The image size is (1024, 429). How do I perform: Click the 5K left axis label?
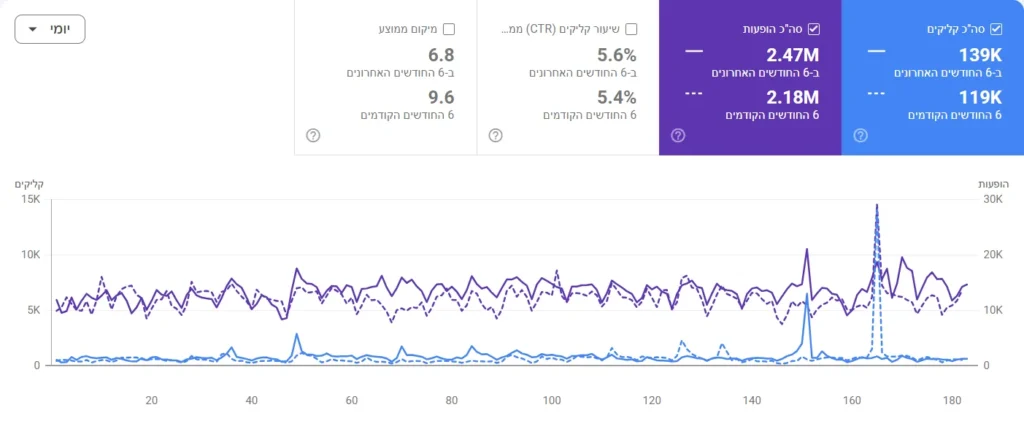[x=35, y=310]
